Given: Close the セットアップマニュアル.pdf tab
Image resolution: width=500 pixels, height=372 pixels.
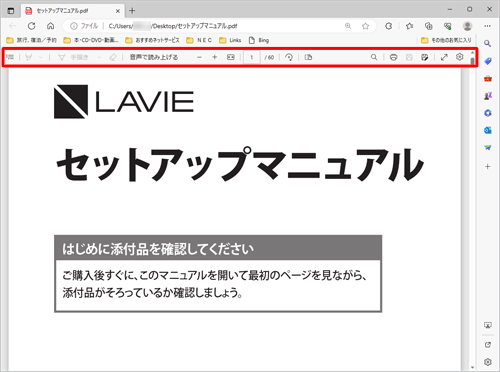Looking at the screenshot, I should coord(118,11).
